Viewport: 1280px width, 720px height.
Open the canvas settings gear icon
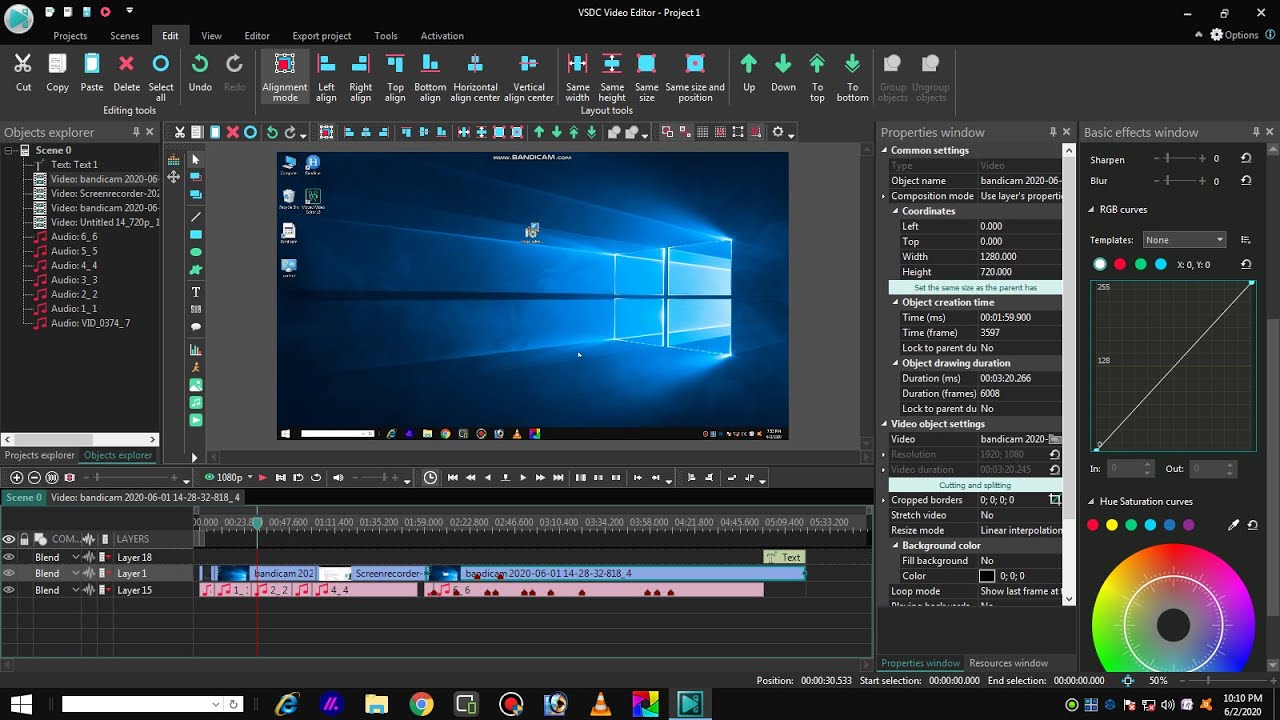click(777, 132)
